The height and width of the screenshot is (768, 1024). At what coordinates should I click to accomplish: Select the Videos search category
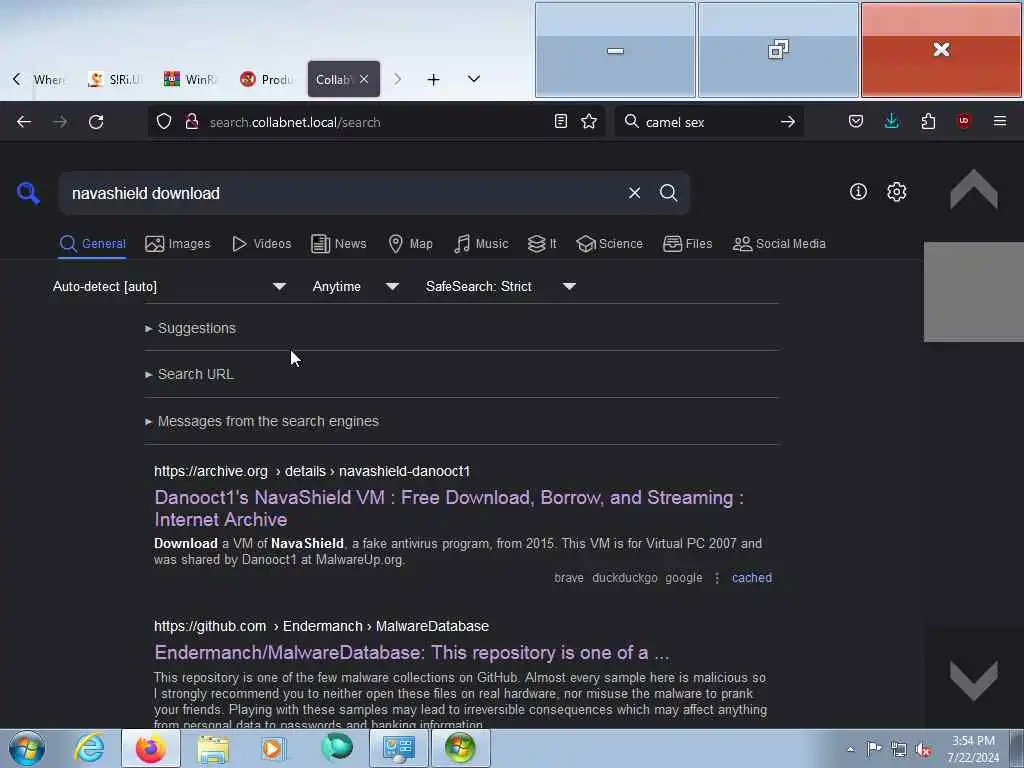click(x=261, y=244)
